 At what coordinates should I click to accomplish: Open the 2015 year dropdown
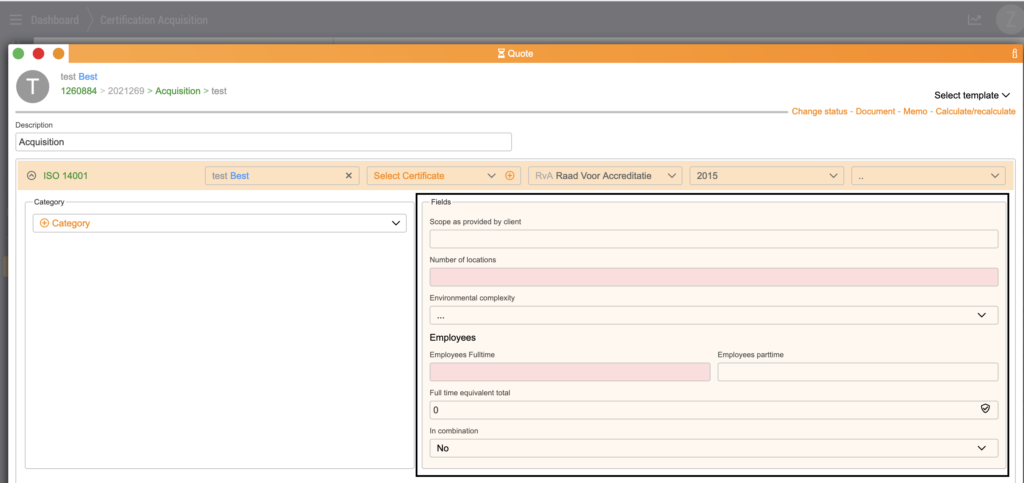(x=766, y=176)
